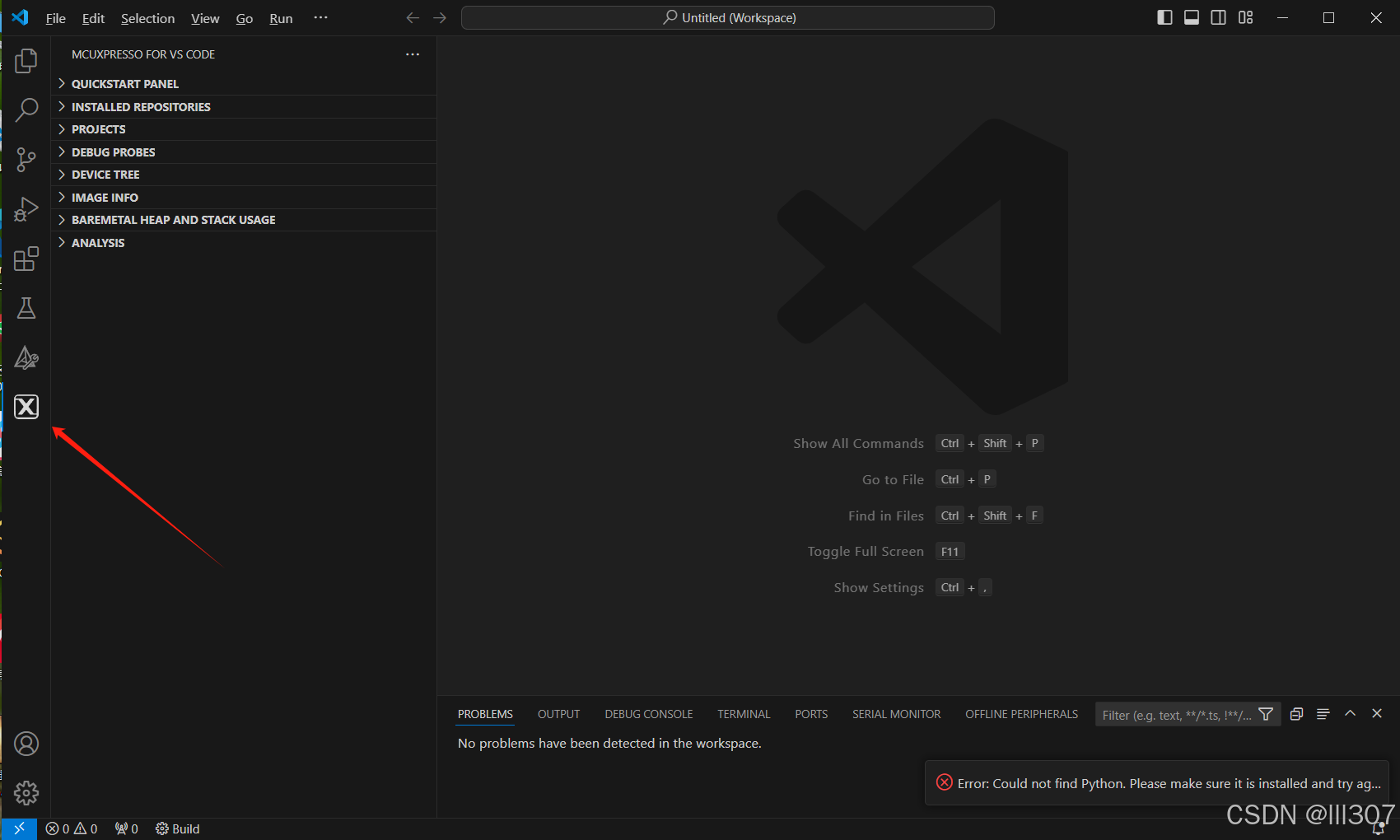Expand the Installed Repositories section
The height and width of the screenshot is (840, 1400).
point(244,106)
